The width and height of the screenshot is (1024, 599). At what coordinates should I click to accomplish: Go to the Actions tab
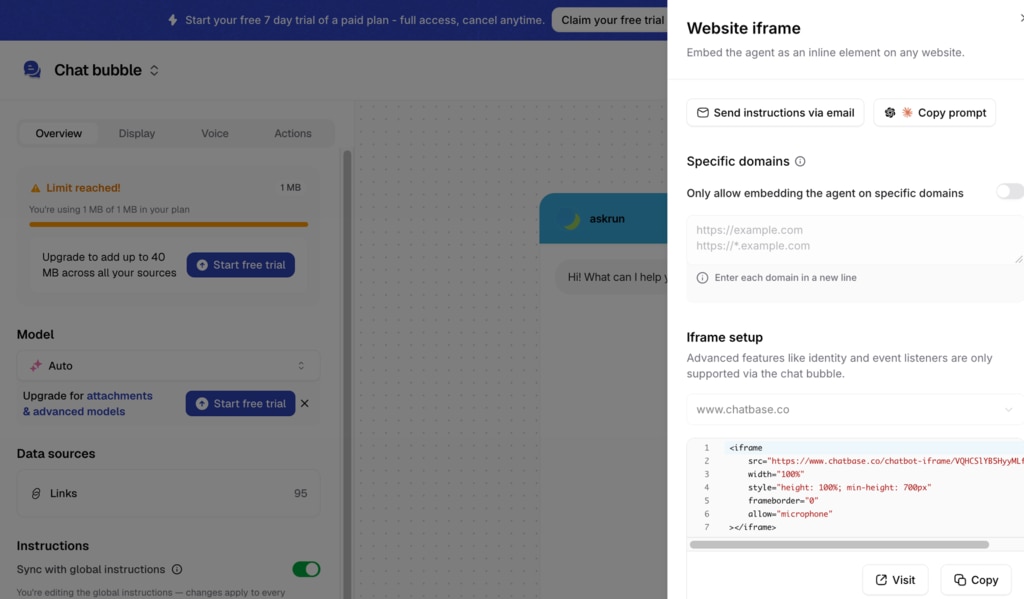click(293, 133)
